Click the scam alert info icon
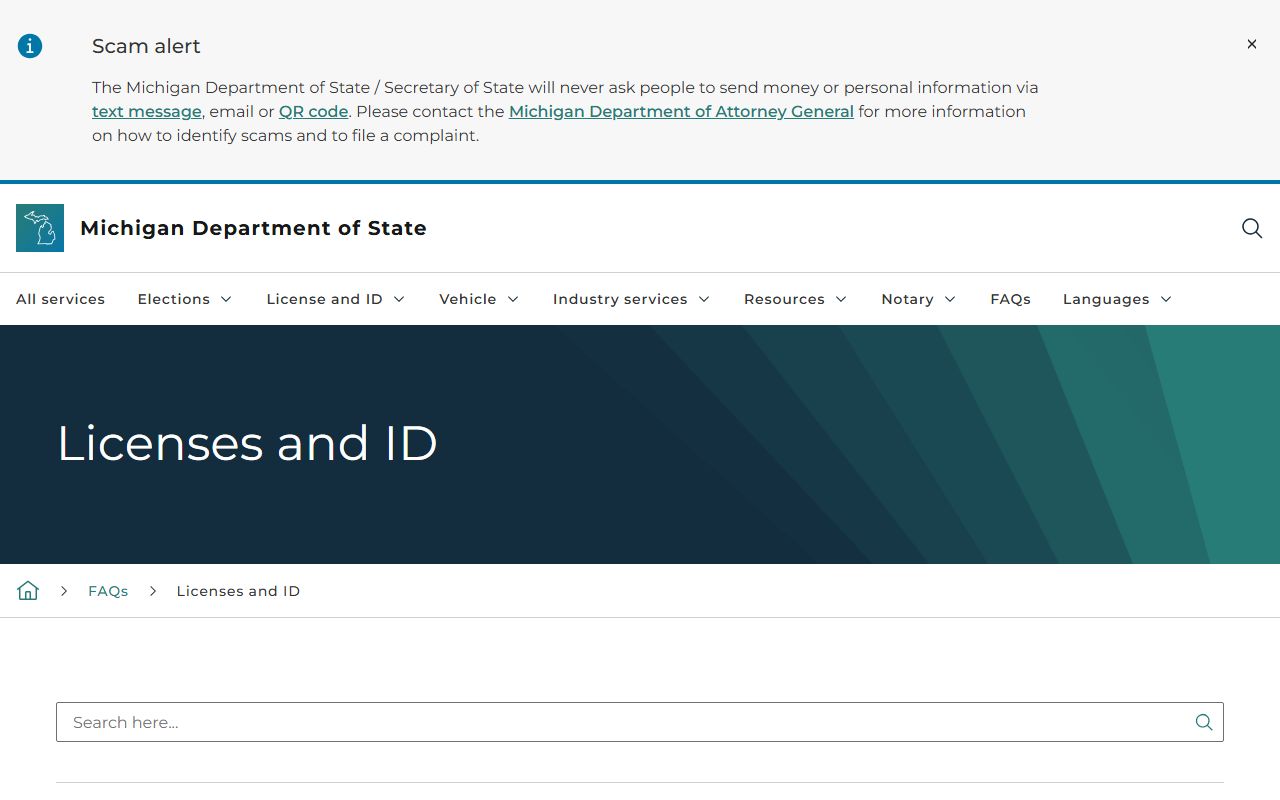Image resolution: width=1280 pixels, height=800 pixels. tap(30, 46)
